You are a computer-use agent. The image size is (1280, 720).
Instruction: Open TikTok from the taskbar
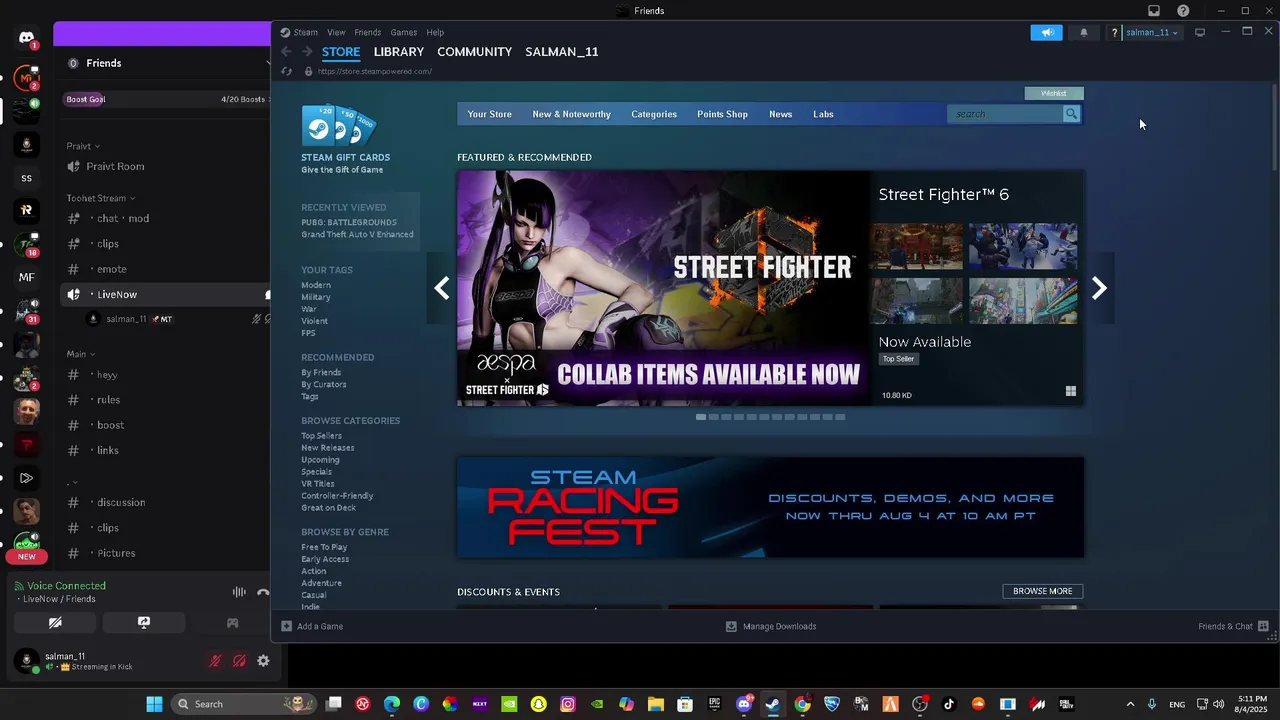click(x=949, y=704)
